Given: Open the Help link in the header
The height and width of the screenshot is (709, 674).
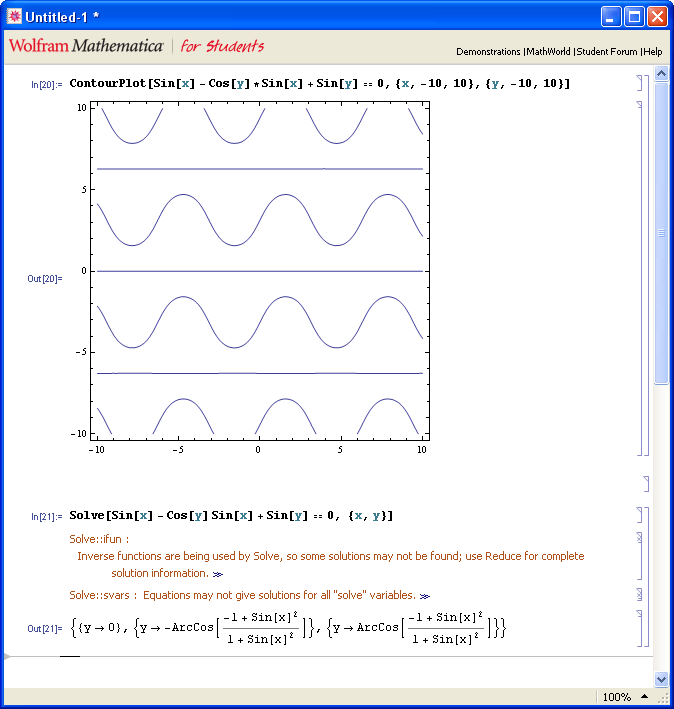Looking at the screenshot, I should pyautogui.click(x=653, y=51).
